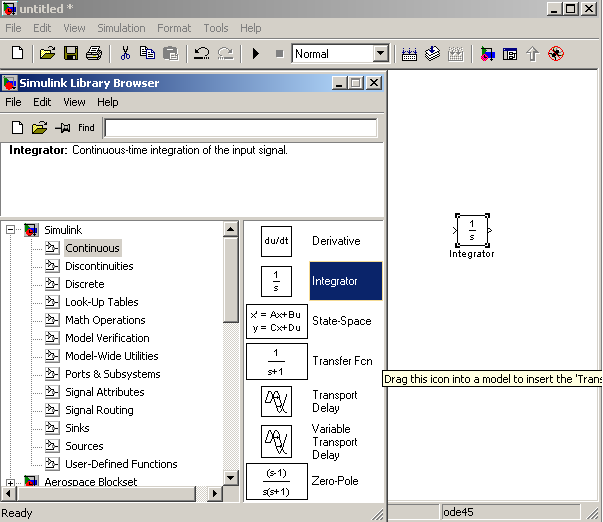This screenshot has height=522, width=603.
Task: Click the State-Space block icon
Action: 277,321
